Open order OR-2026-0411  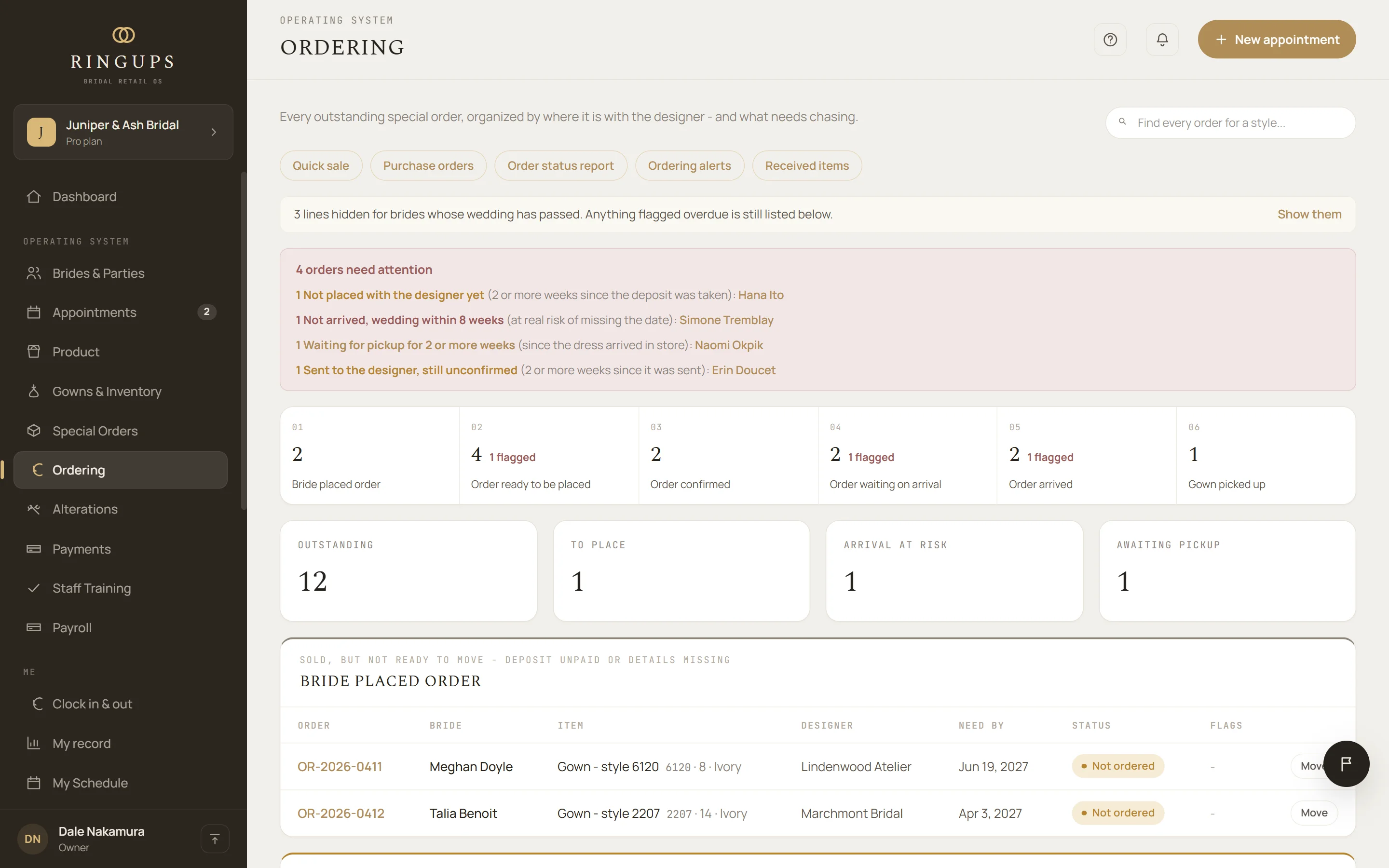(340, 766)
